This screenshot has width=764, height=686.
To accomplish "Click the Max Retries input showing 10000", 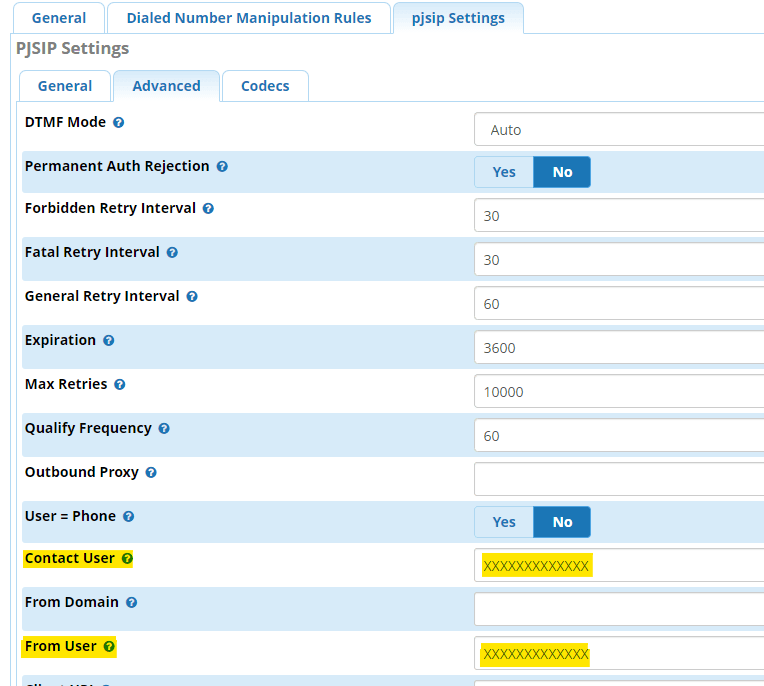I will (619, 391).
